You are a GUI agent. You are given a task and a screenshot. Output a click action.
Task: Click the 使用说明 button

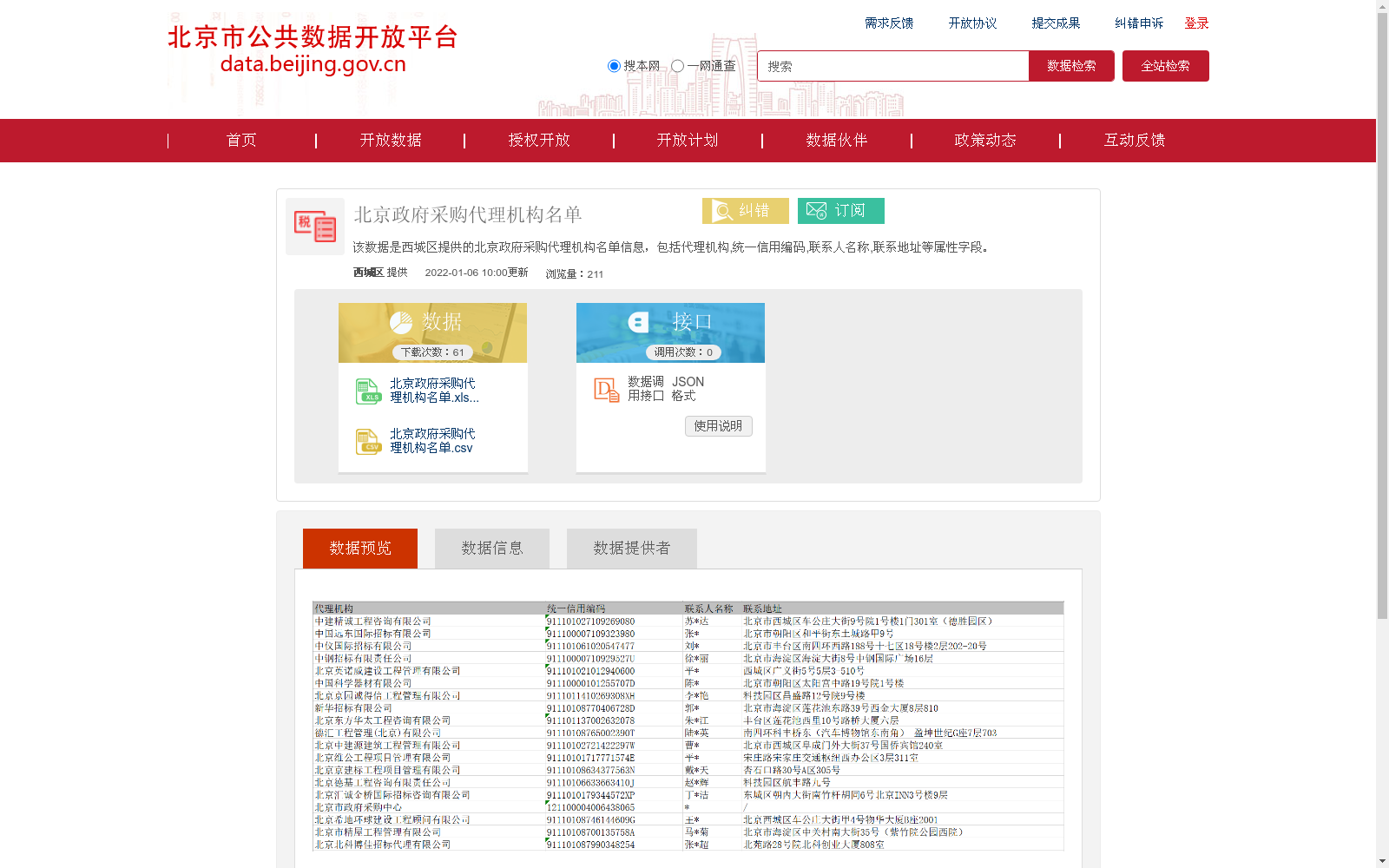tap(718, 426)
